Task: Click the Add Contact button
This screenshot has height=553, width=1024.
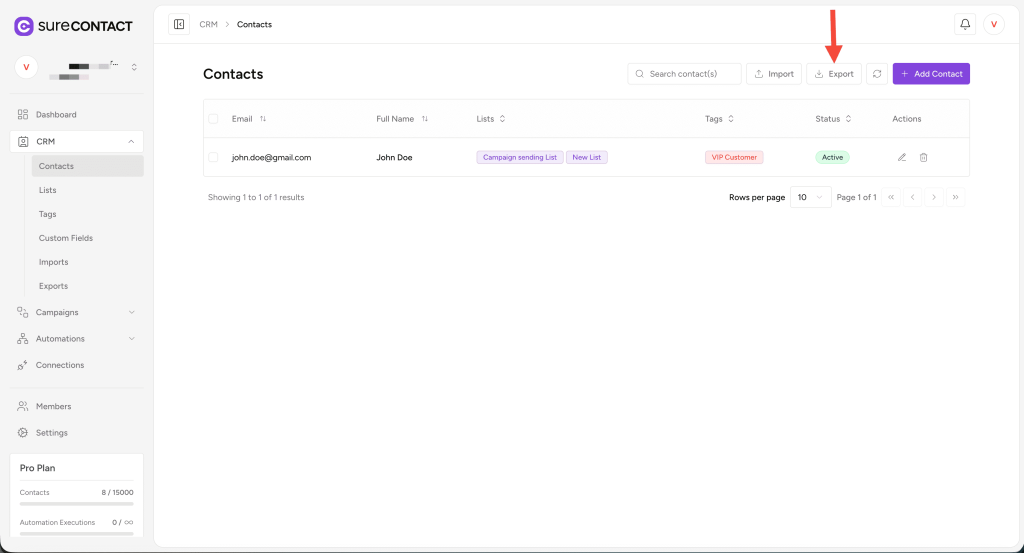Action: pyautogui.click(x=931, y=74)
